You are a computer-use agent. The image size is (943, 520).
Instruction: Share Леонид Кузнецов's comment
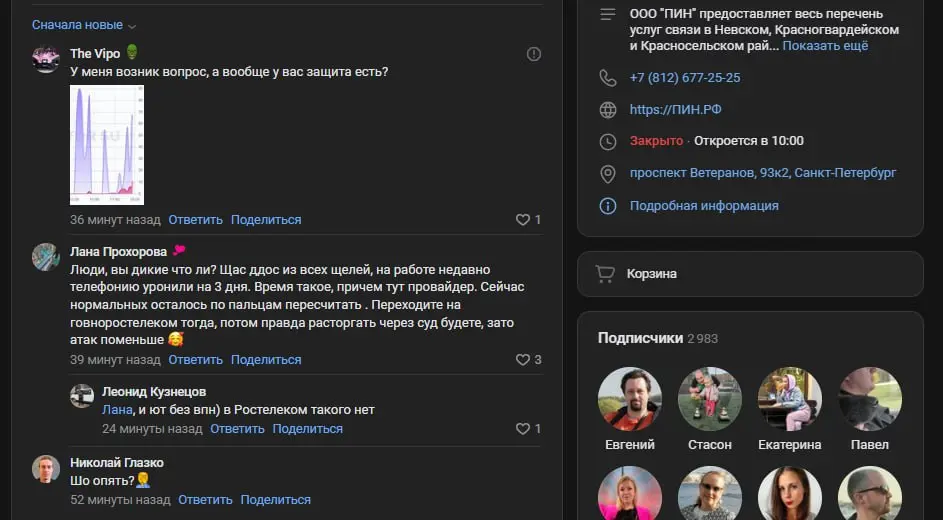click(x=307, y=429)
